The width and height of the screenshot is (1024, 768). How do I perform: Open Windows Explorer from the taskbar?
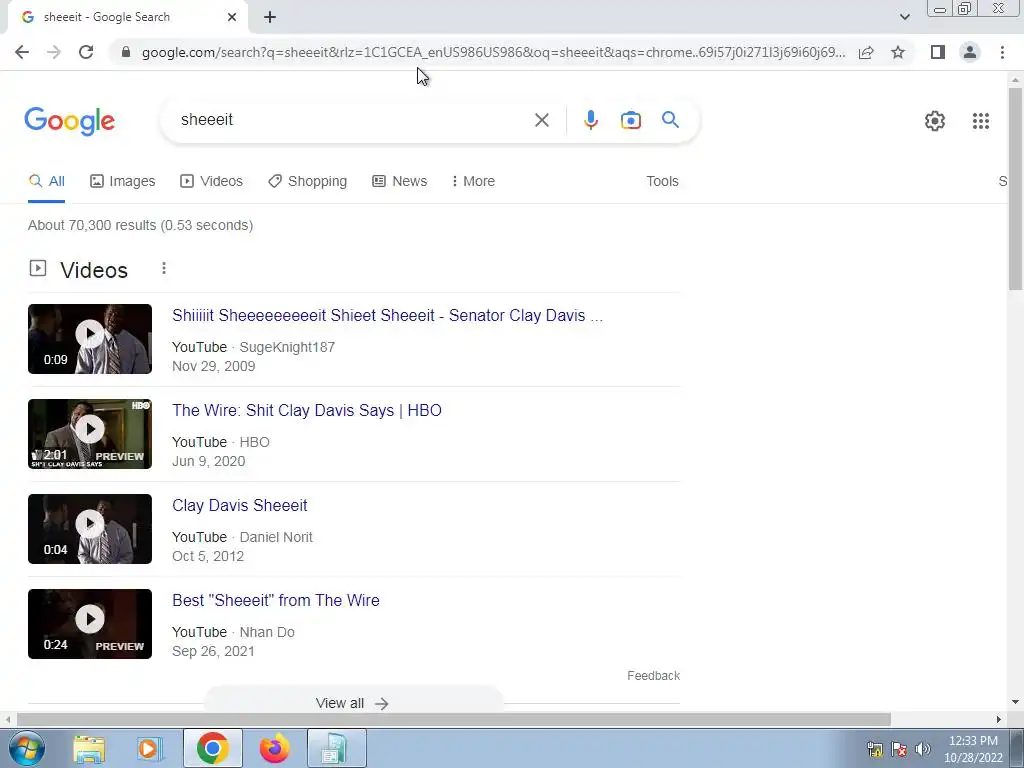coord(89,749)
